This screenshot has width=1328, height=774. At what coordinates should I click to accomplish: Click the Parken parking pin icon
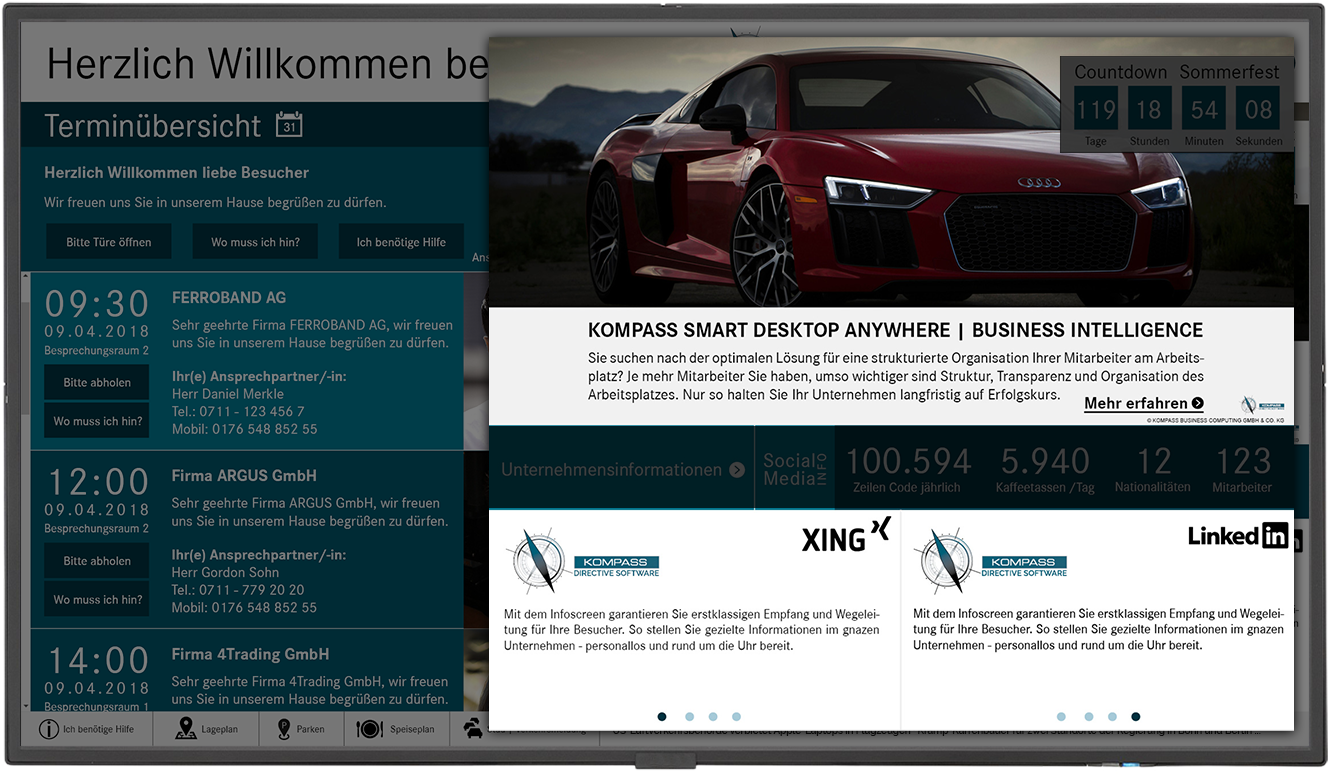(x=284, y=729)
